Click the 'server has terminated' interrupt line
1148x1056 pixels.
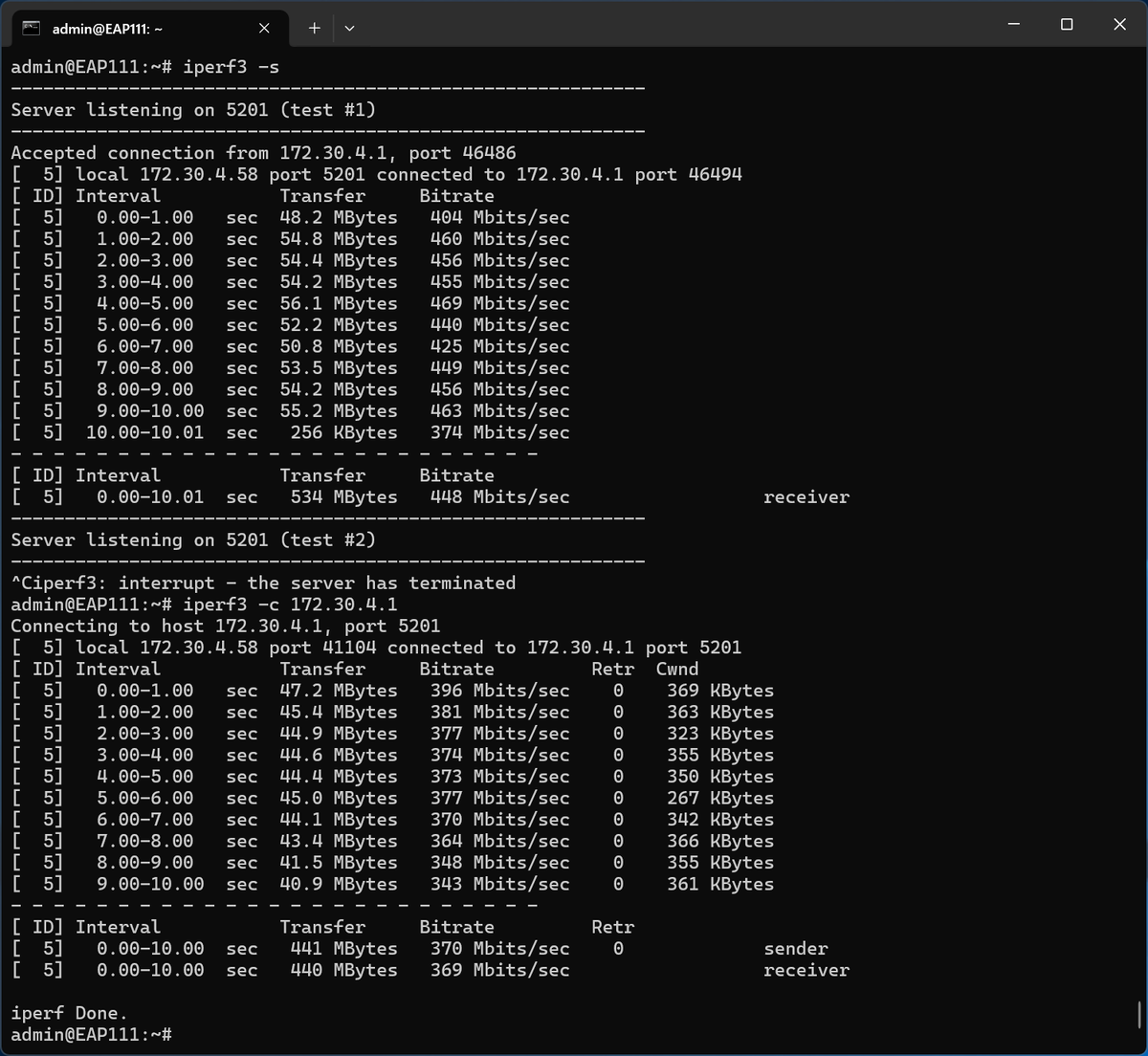[x=263, y=583]
